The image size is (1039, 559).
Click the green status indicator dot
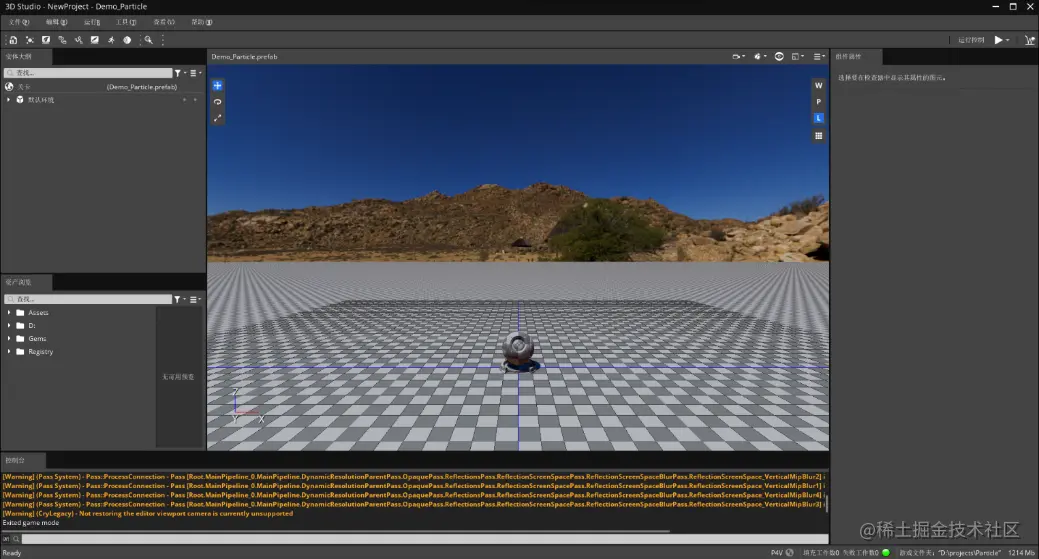pos(886,552)
